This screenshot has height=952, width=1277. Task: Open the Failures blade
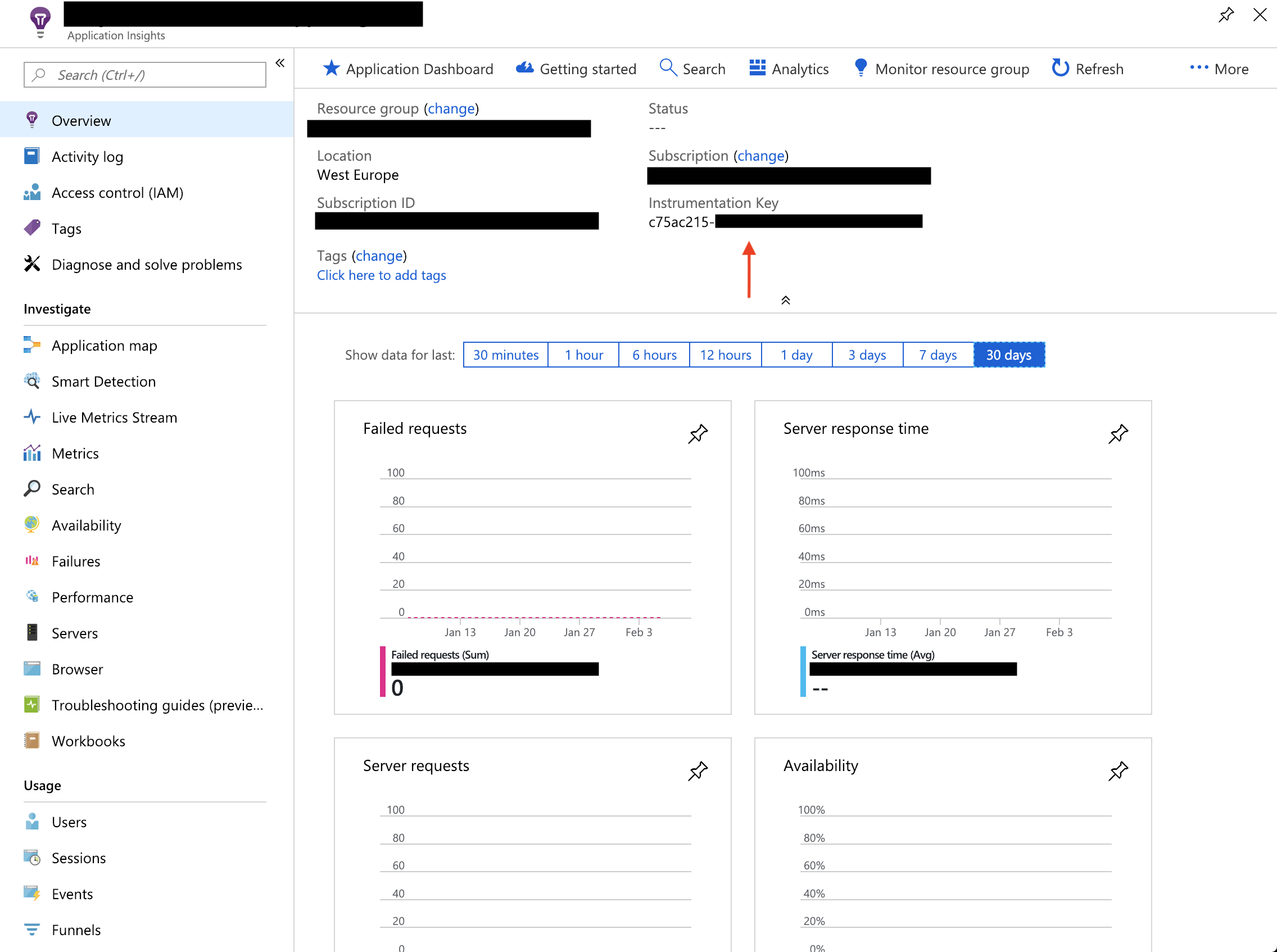pos(75,561)
